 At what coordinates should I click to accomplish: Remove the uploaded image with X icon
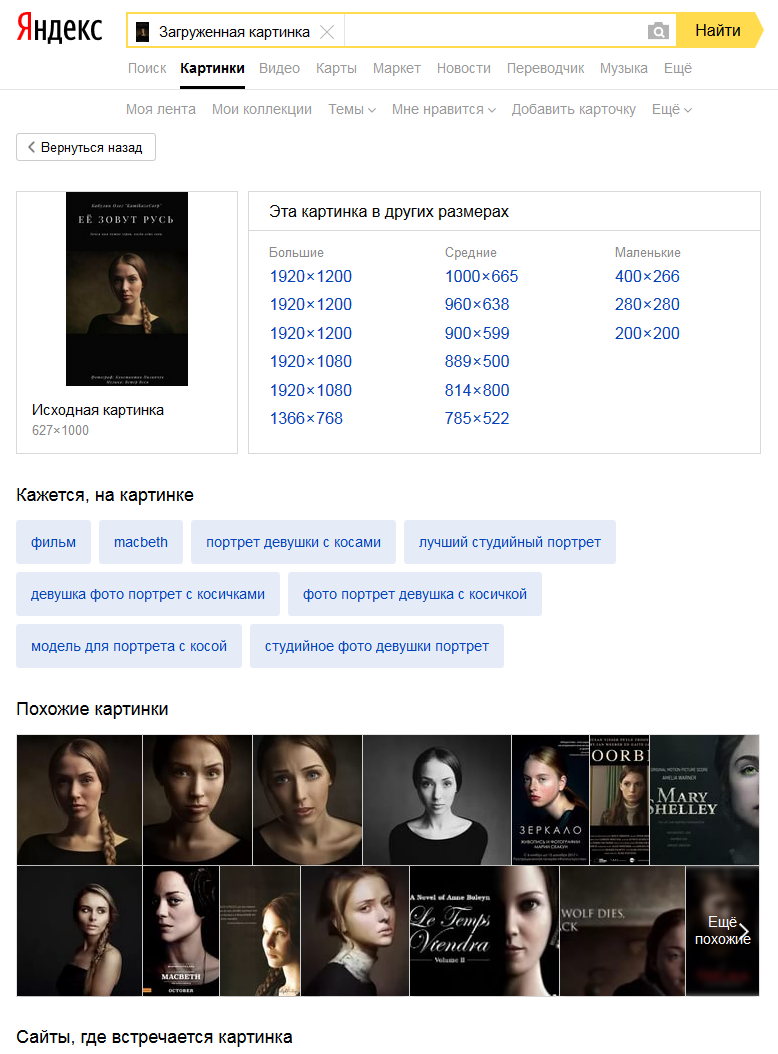pyautogui.click(x=327, y=32)
